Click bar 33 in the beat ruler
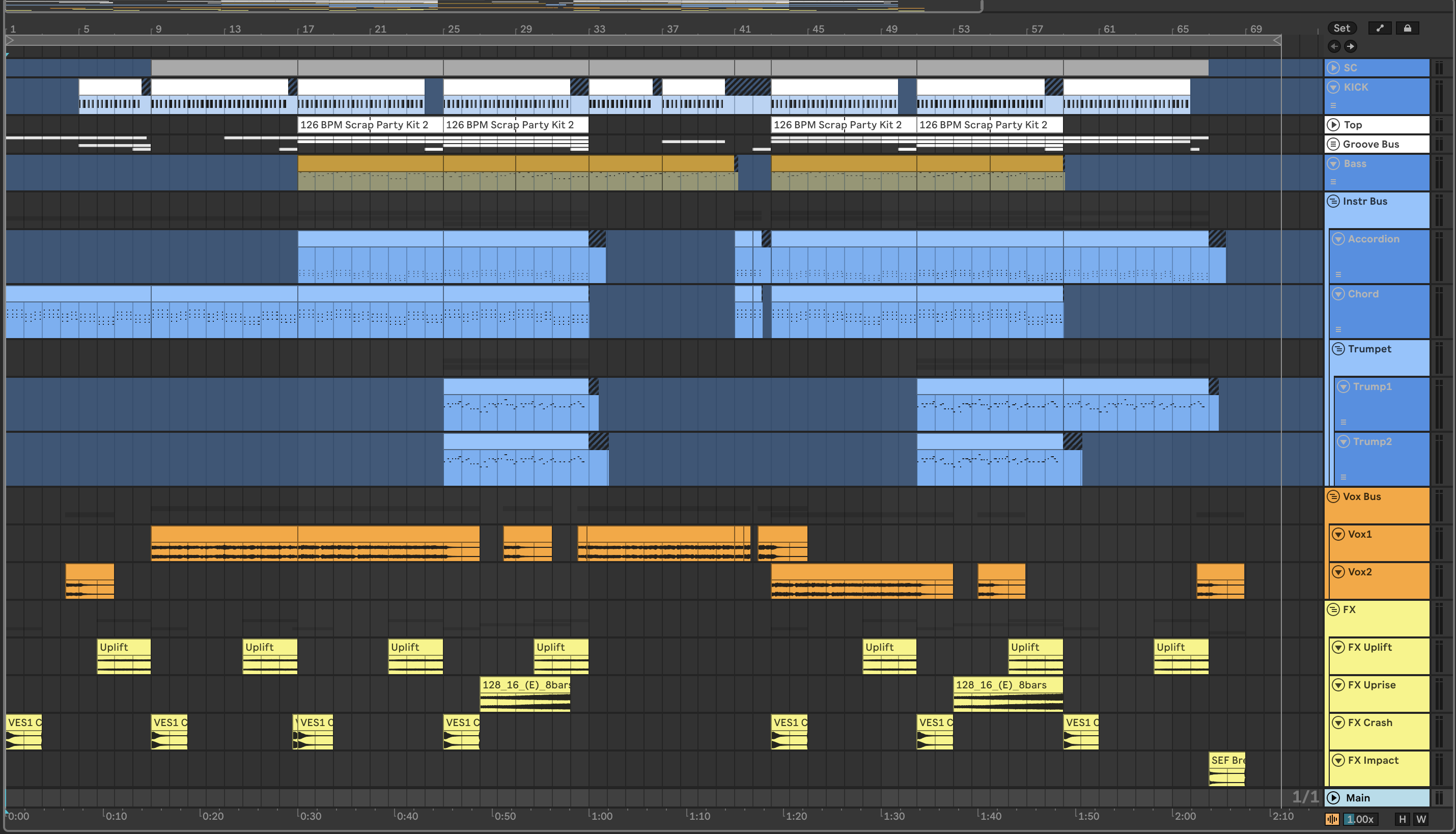Image resolution: width=1456 pixels, height=834 pixels. pyautogui.click(x=599, y=29)
